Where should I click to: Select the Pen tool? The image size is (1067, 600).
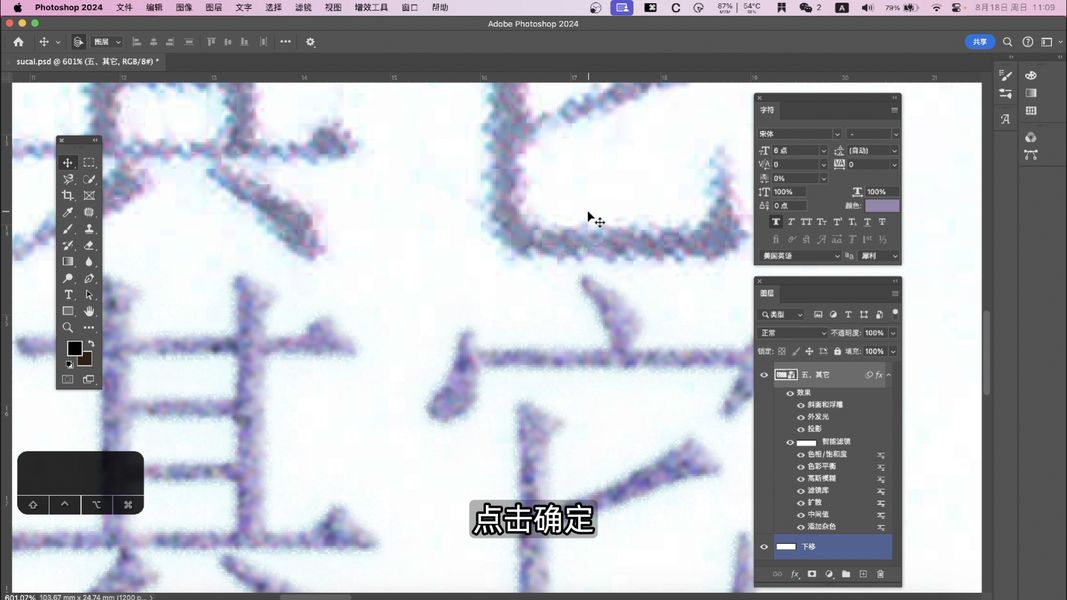click(89, 278)
